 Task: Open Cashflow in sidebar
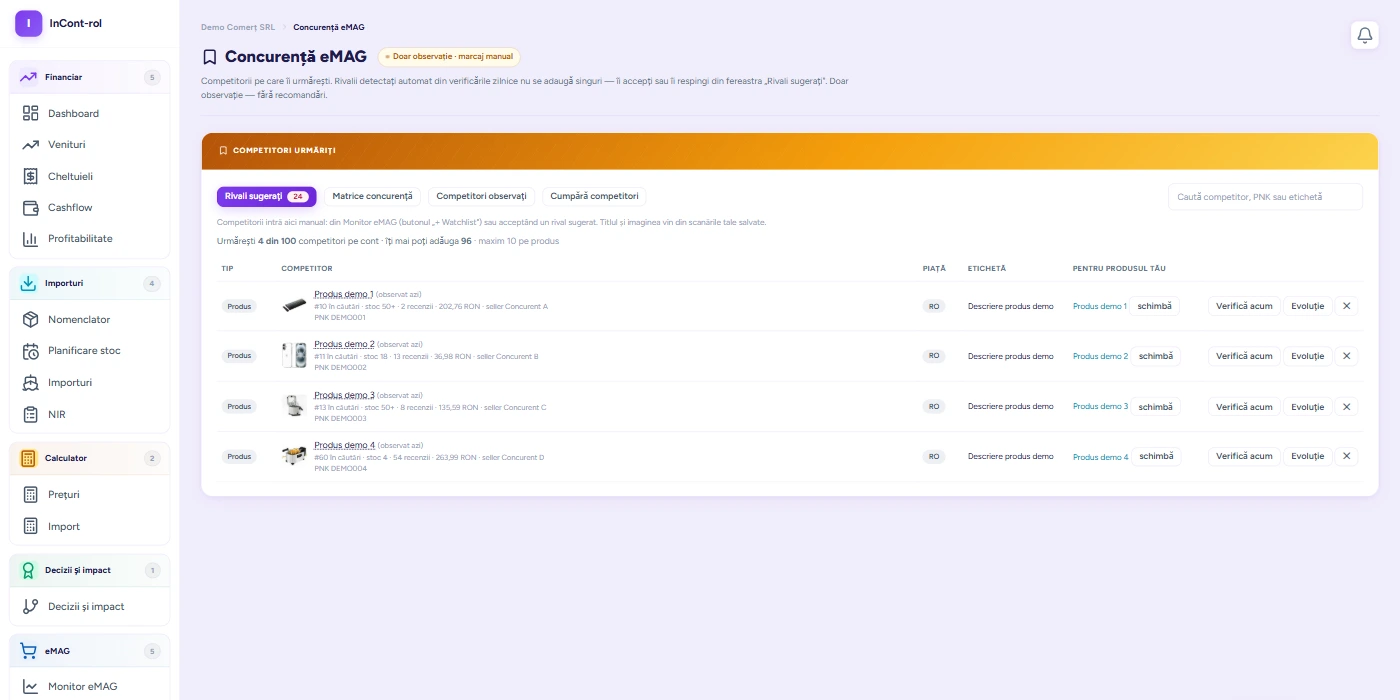pos(90,207)
